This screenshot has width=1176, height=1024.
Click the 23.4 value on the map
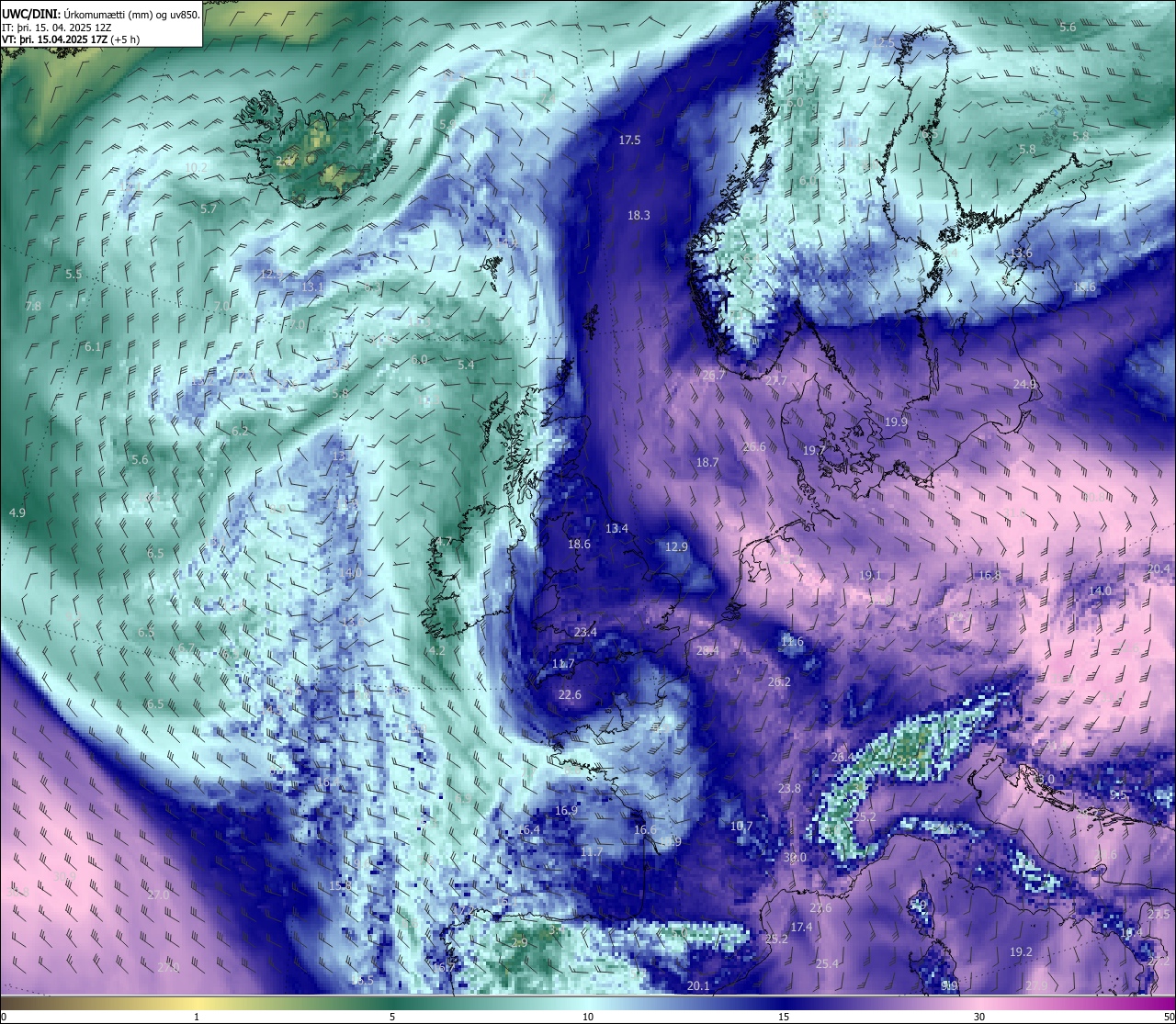tap(585, 632)
